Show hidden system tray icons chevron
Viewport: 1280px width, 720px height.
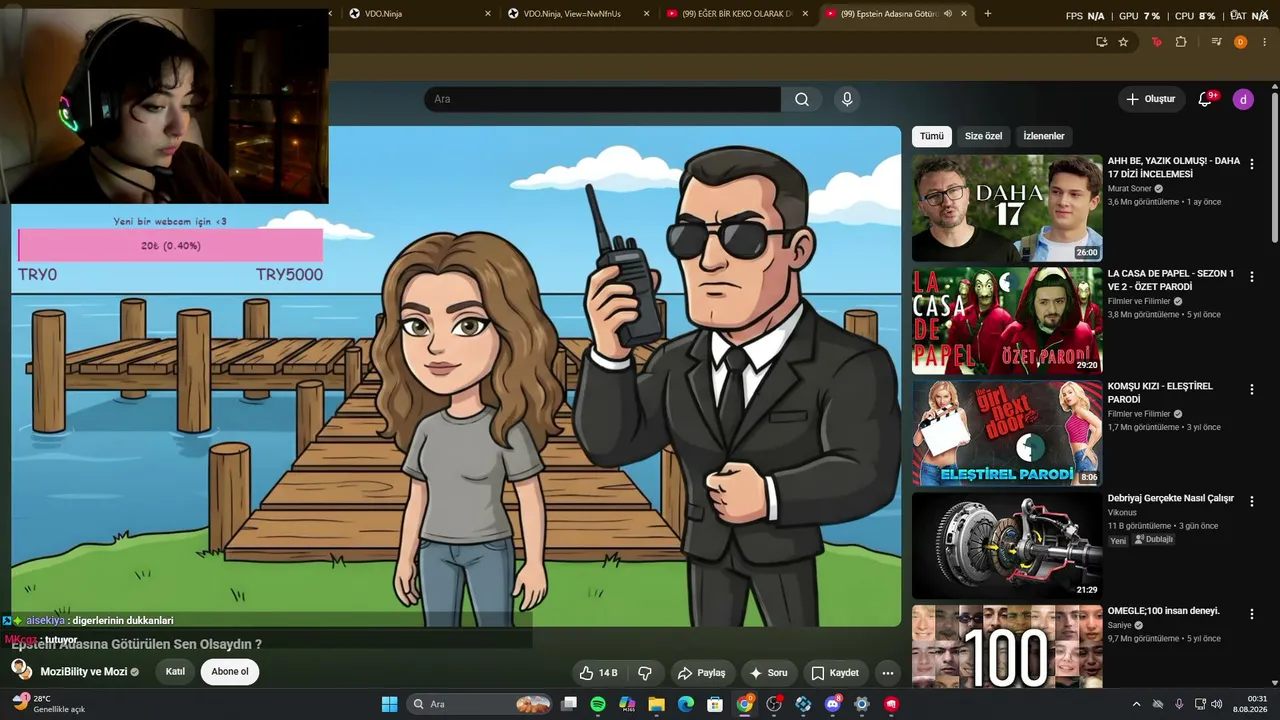[1136, 704]
